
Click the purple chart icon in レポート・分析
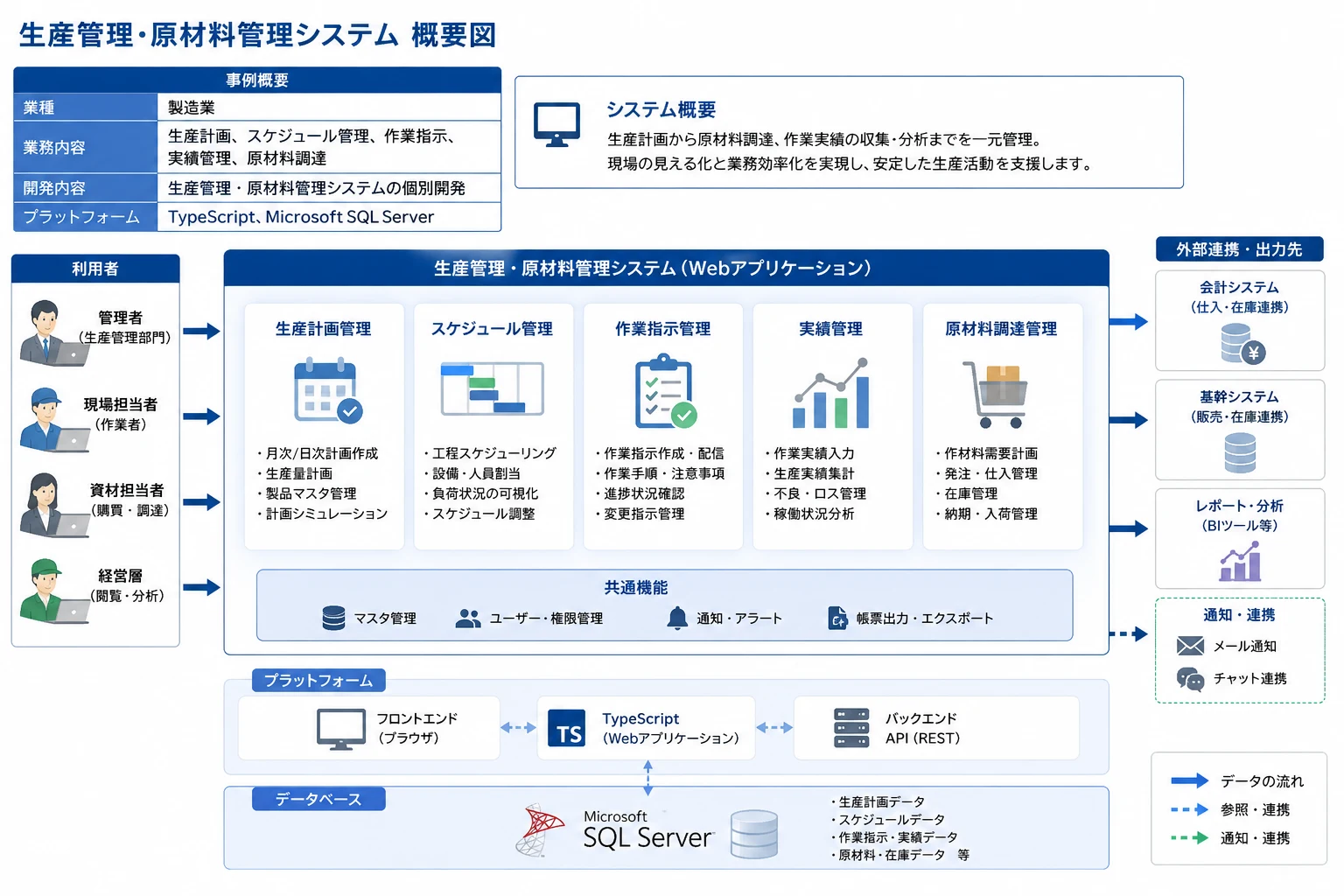(x=1240, y=561)
